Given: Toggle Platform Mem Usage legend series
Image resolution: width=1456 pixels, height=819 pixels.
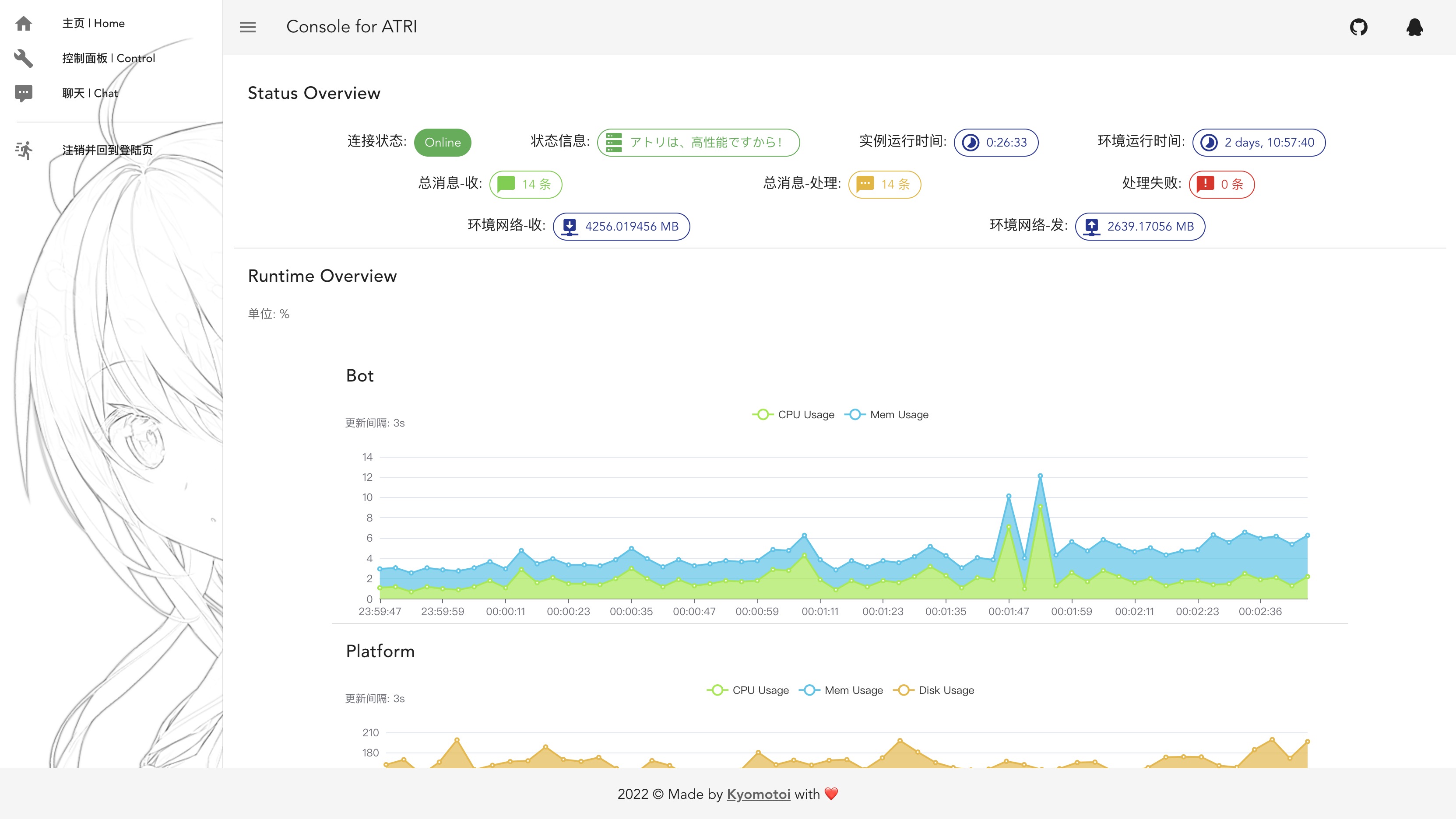Looking at the screenshot, I should pyautogui.click(x=841, y=690).
